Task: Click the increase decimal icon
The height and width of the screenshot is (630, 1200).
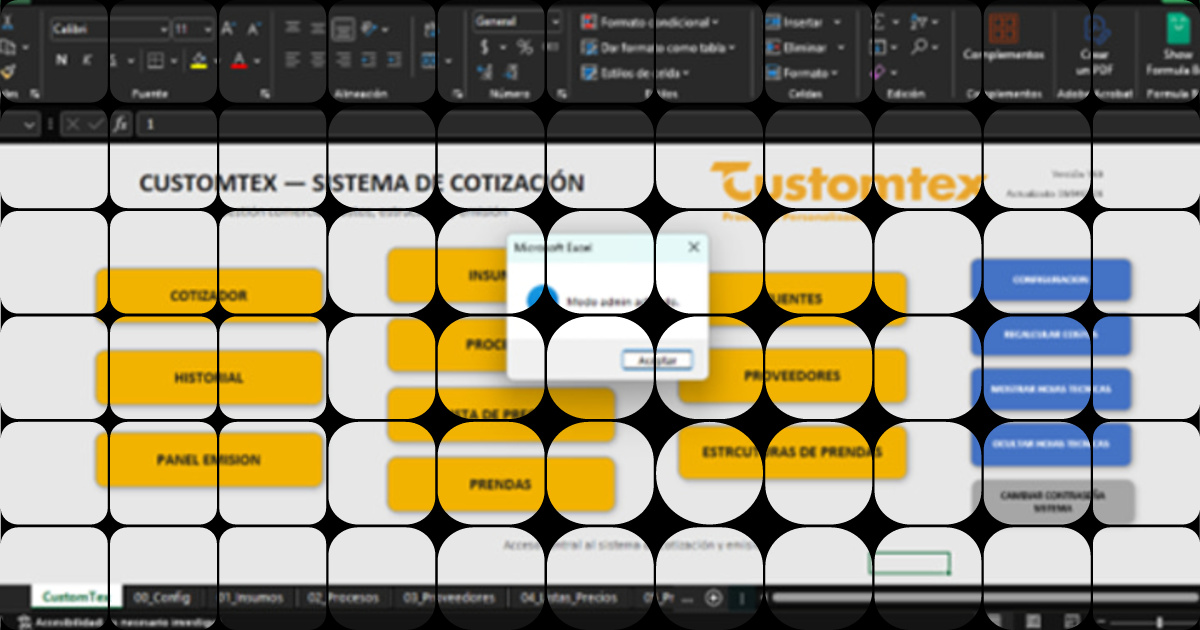Action: (x=485, y=72)
